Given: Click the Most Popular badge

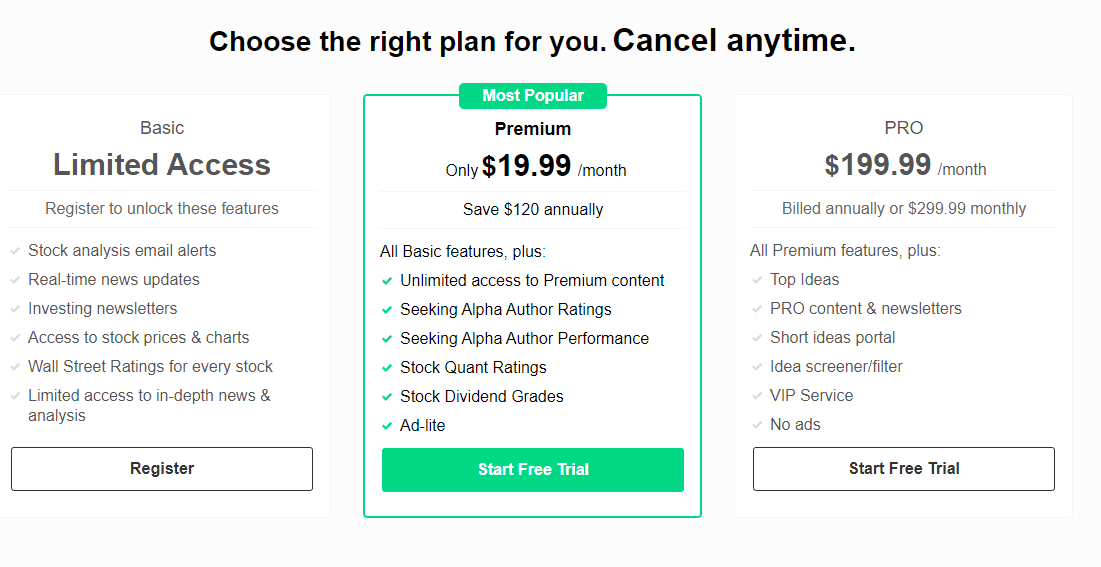Looking at the screenshot, I should coord(533,96).
